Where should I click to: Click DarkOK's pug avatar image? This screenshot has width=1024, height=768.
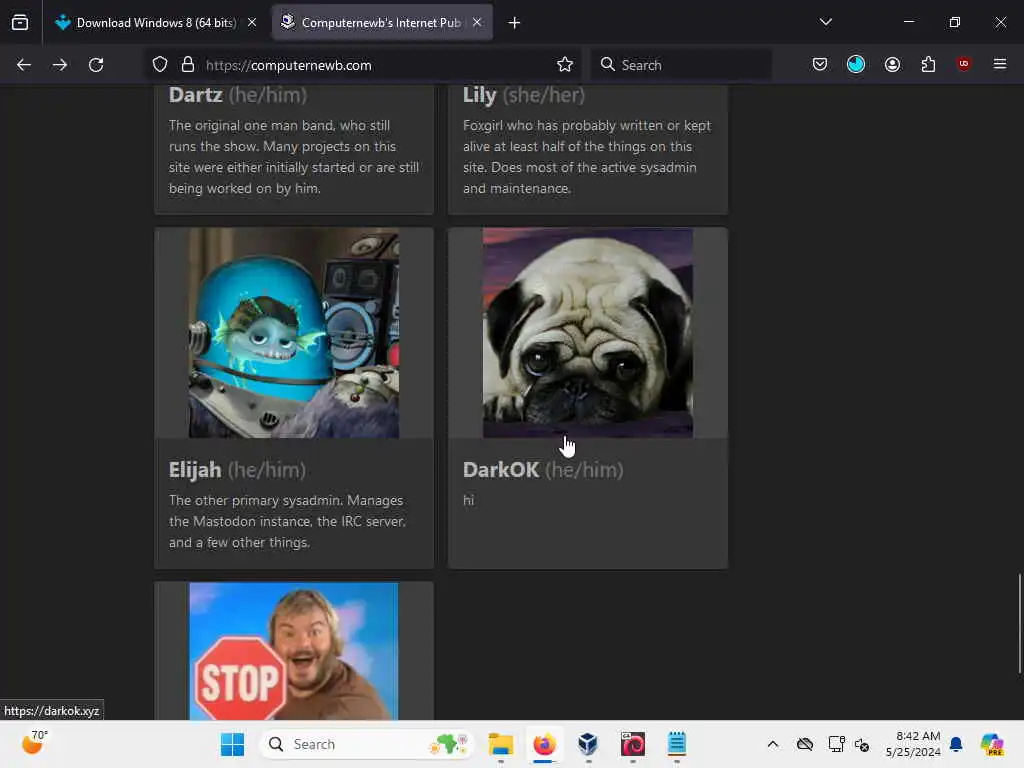pyautogui.click(x=588, y=333)
